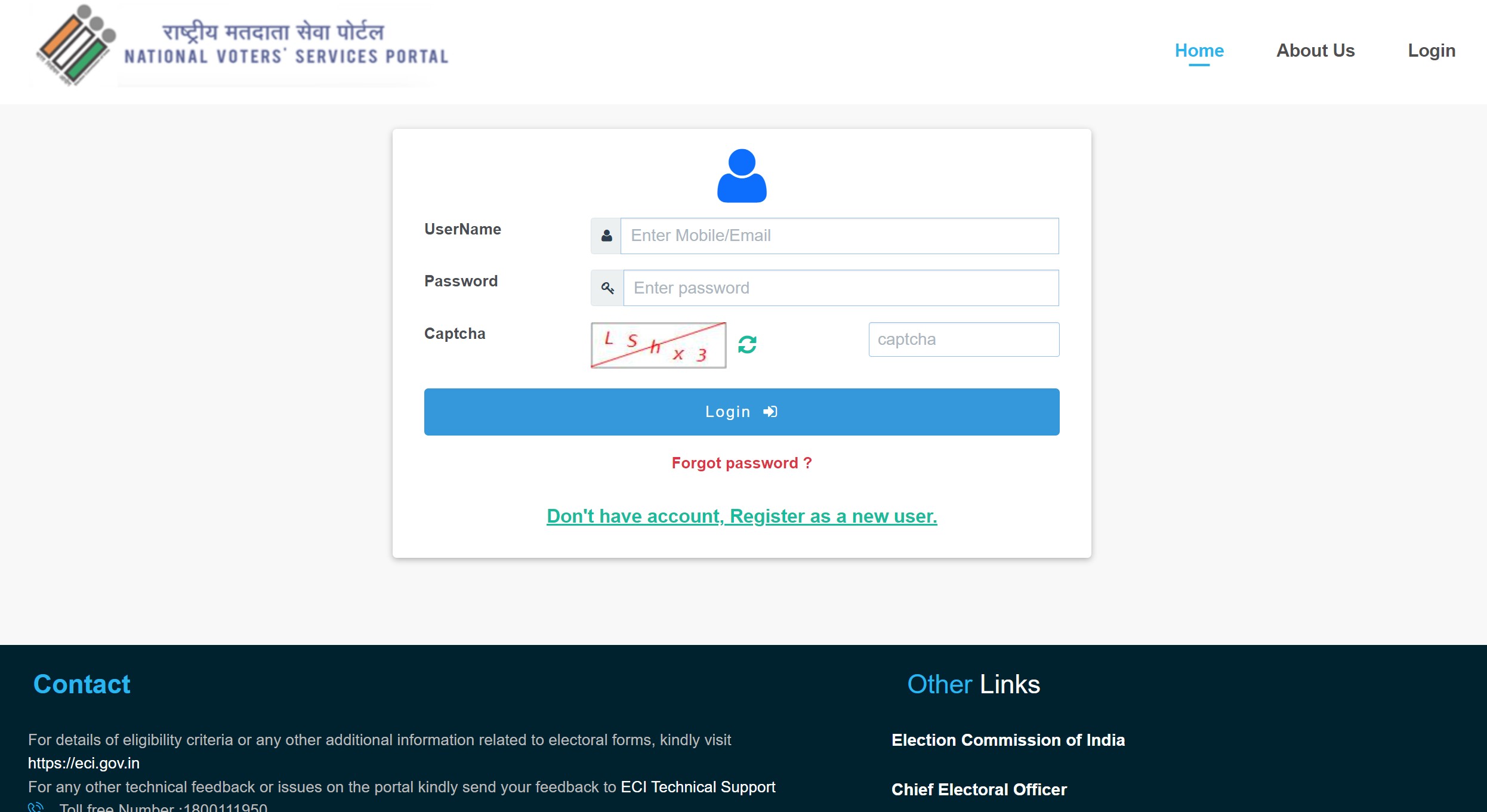Click the Election Commission of India footer link

[1008, 740]
